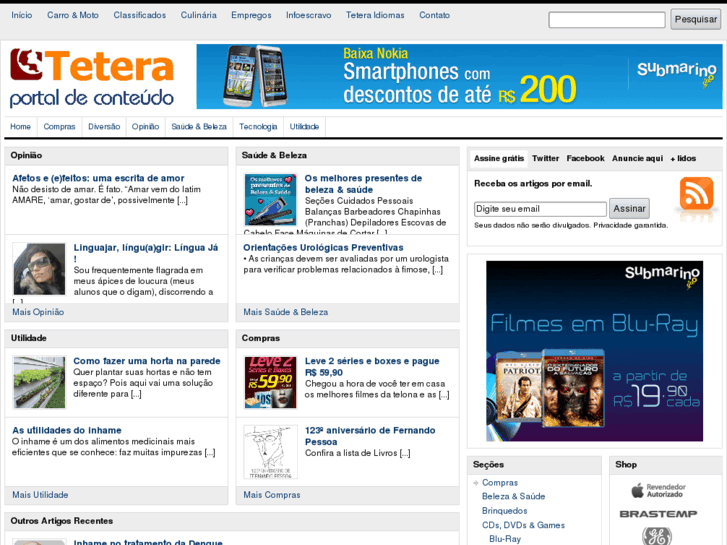Click the Mais Opinião link
Screen dimensions: 727x545
(x=38, y=312)
